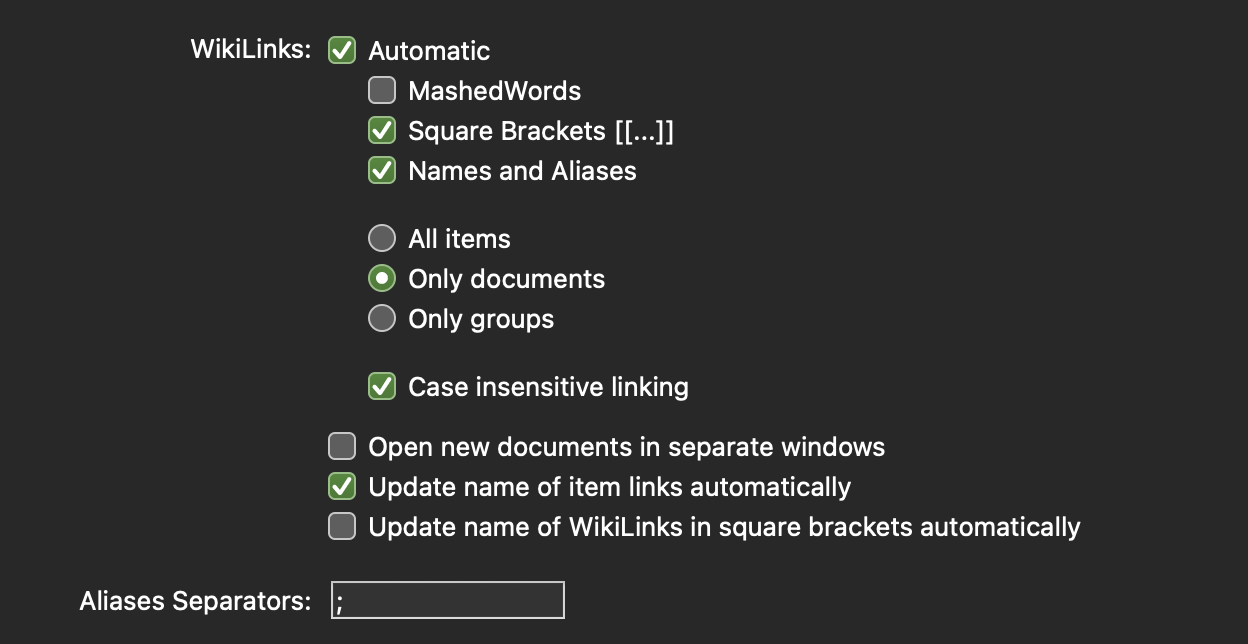The height and width of the screenshot is (644, 1248).
Task: Uncheck Update name of item links automatically
Action: 342,487
